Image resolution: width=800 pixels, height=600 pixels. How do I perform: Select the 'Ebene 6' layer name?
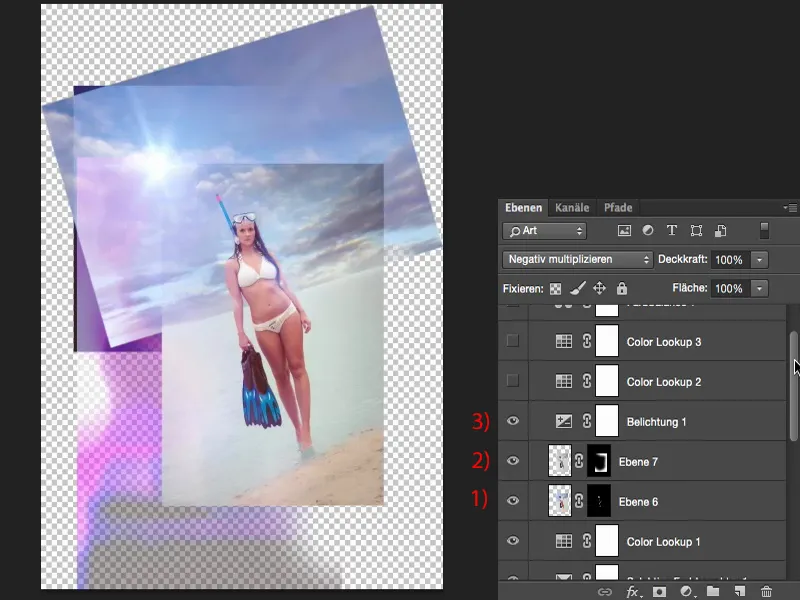(638, 502)
